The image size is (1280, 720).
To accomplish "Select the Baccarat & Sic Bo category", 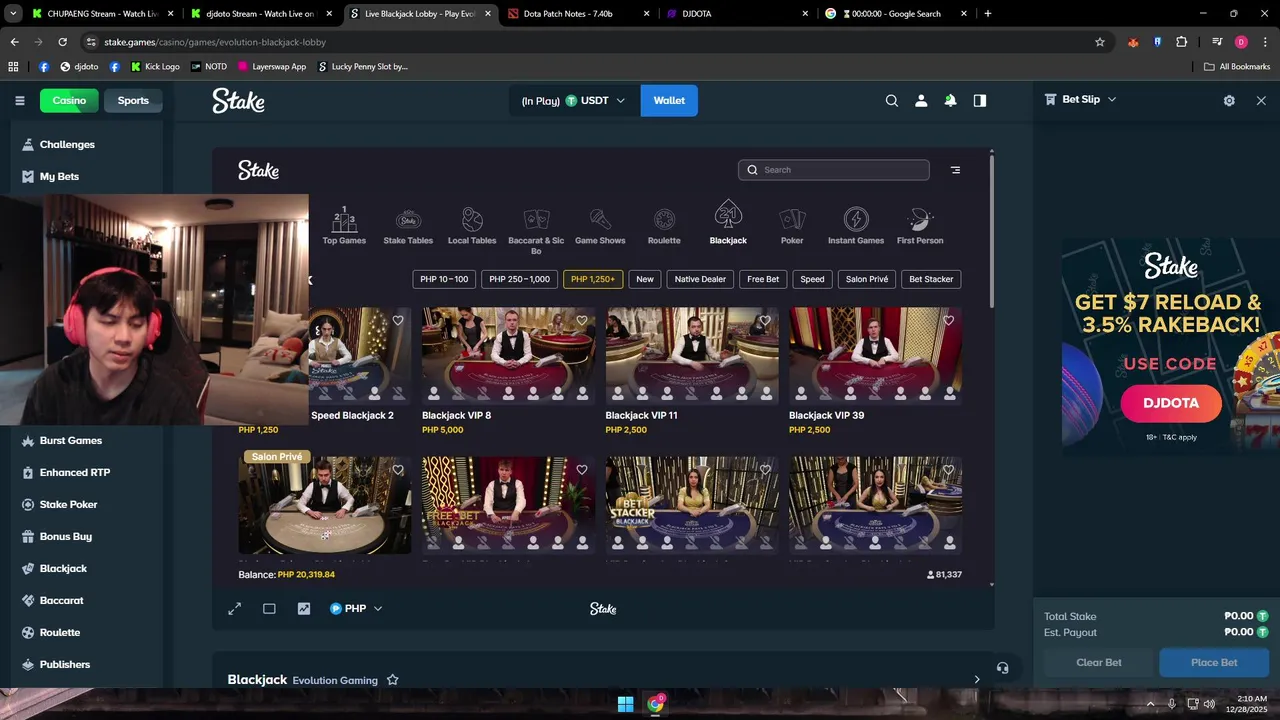I will 536,230.
